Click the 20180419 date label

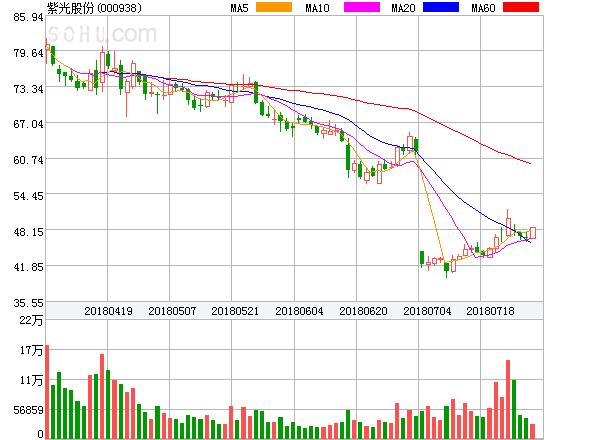(x=108, y=311)
